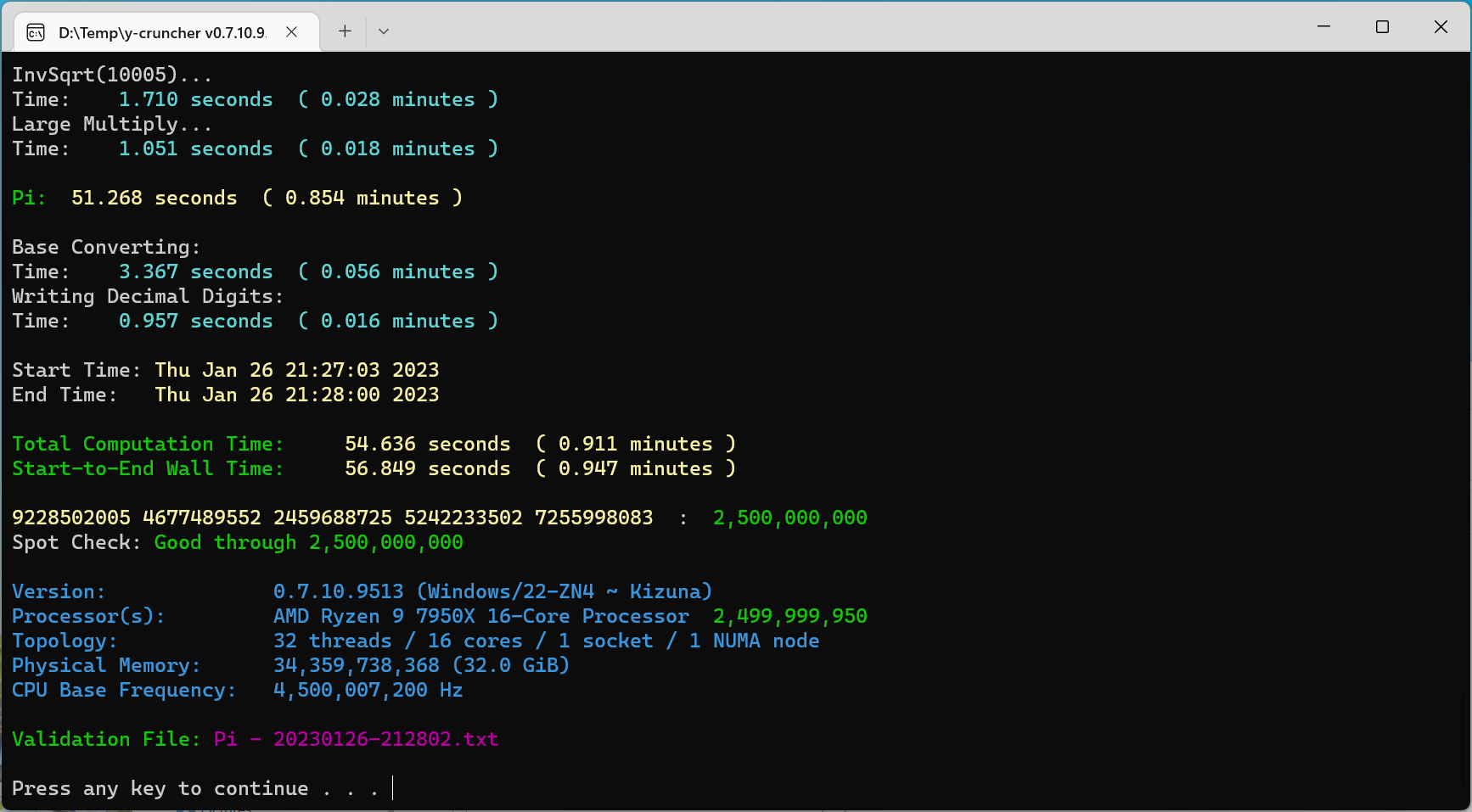Click the '3.367 seconds' value

[x=196, y=272]
